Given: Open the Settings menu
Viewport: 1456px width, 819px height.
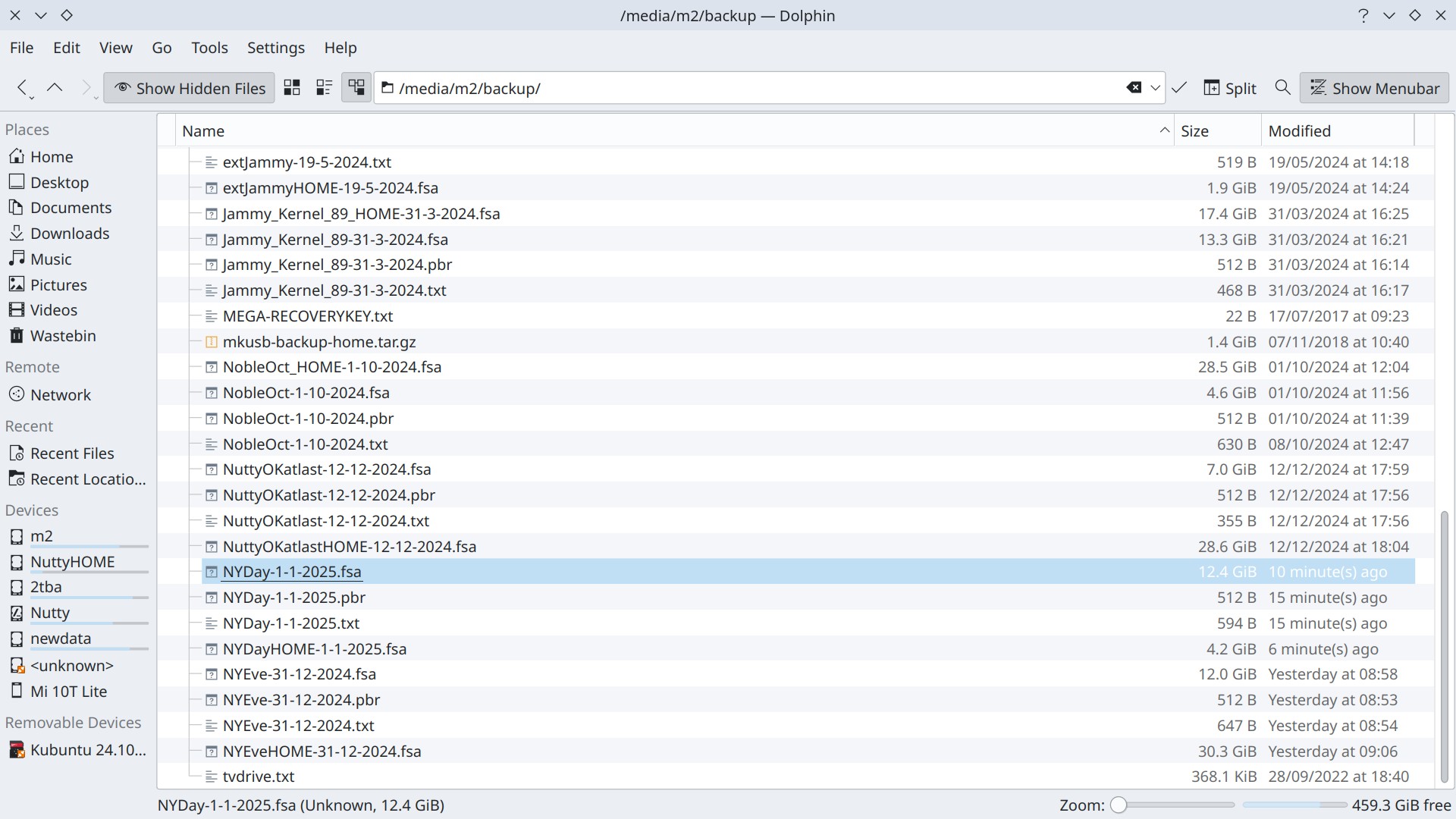Looking at the screenshot, I should [x=276, y=48].
